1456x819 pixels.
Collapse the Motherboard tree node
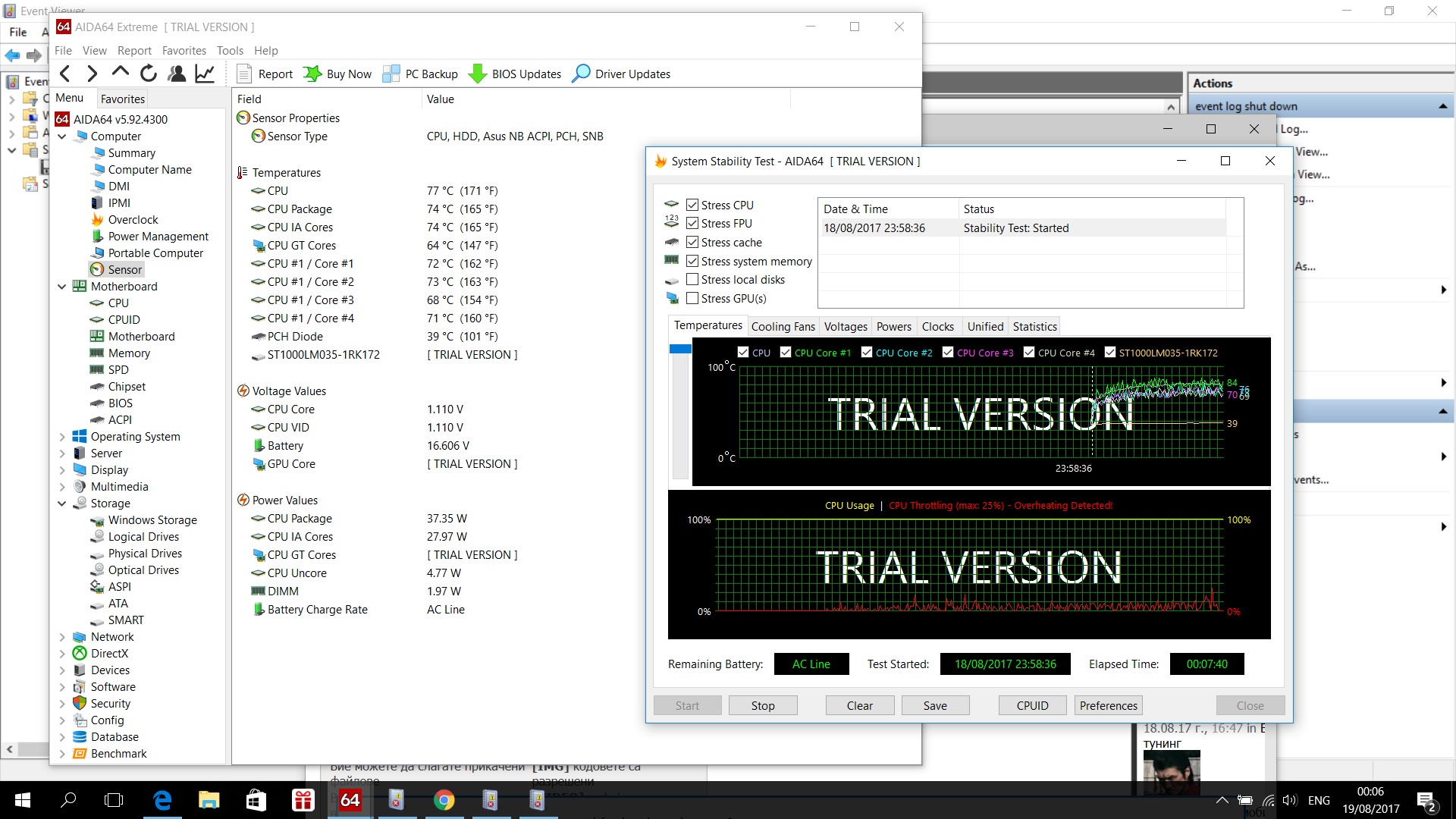click(x=62, y=287)
